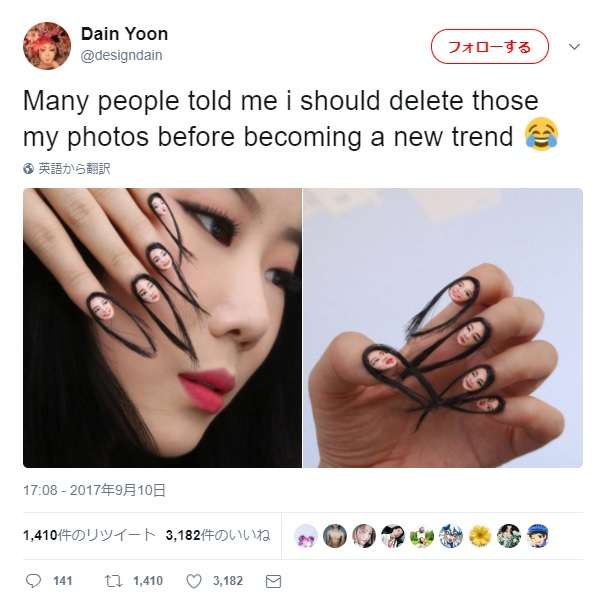View the 1,410件のリツイート list
The image size is (596, 604).
[x=89, y=535]
